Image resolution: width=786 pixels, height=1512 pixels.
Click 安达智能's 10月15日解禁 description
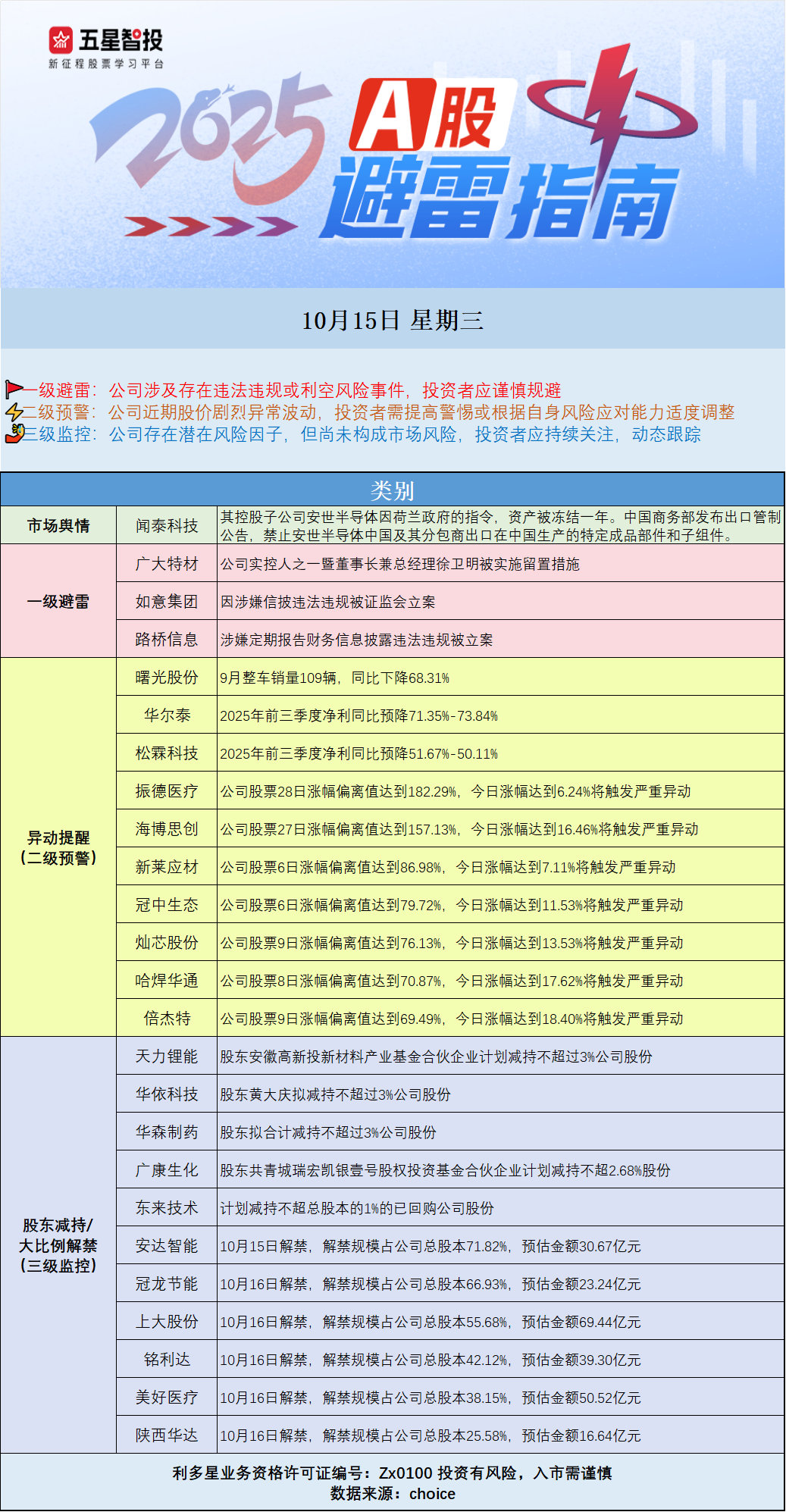pyautogui.click(x=431, y=1247)
